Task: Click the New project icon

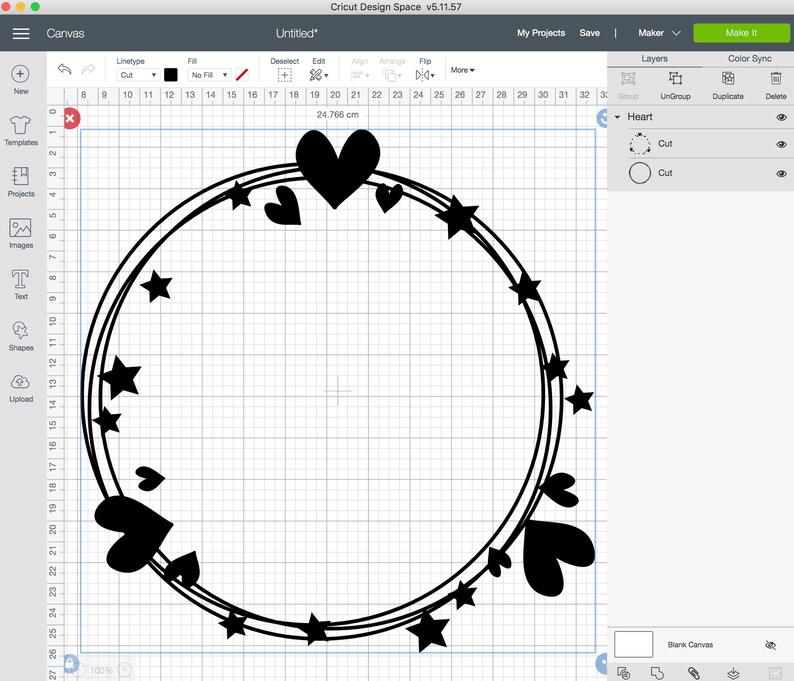Action: [x=20, y=74]
